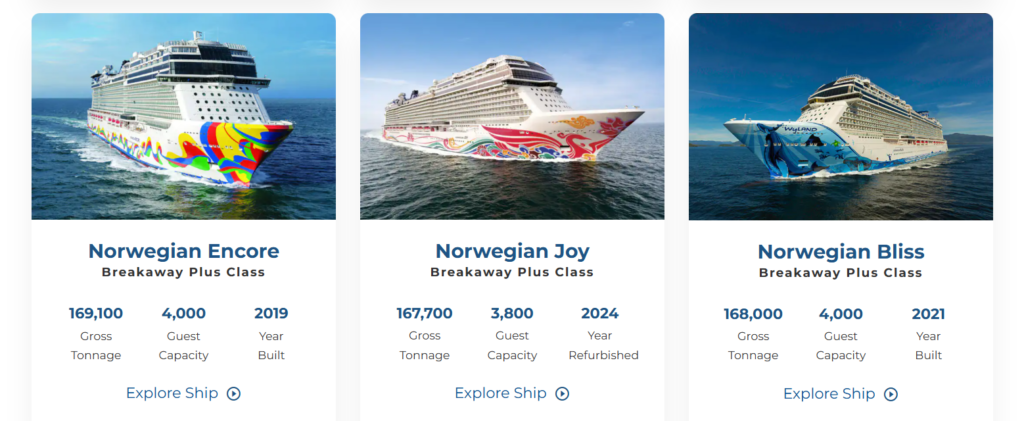Select the Norwegian Encore ship photo
The image size is (1024, 421).
pyautogui.click(x=183, y=116)
